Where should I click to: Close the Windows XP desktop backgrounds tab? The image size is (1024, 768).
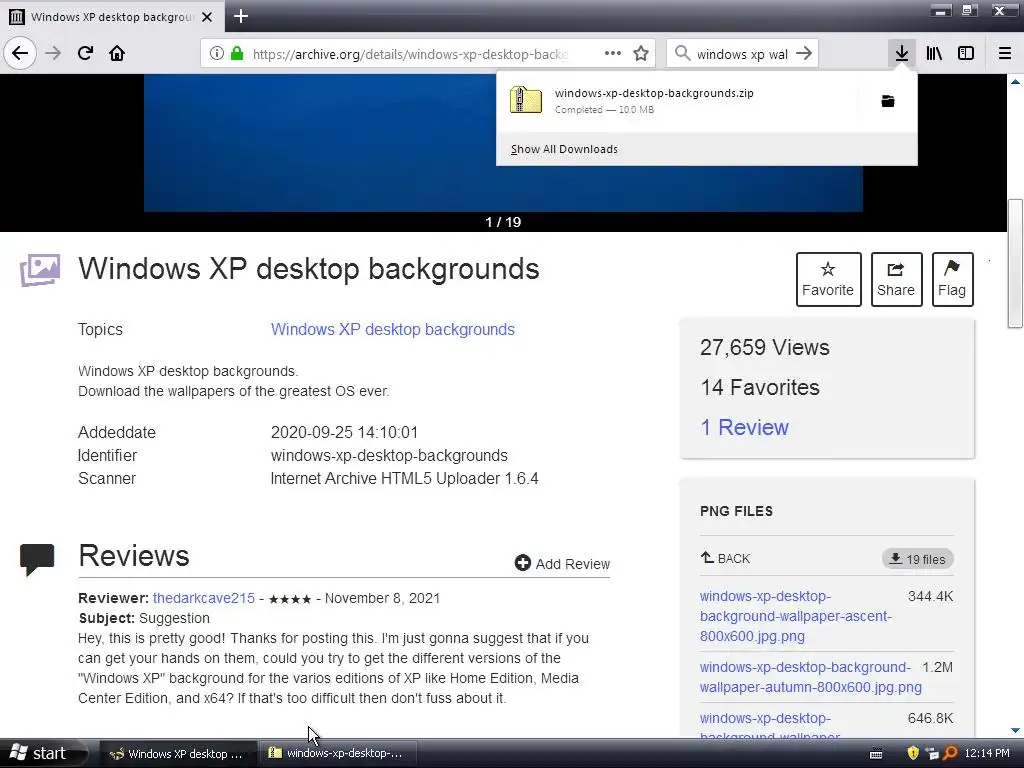tap(207, 17)
